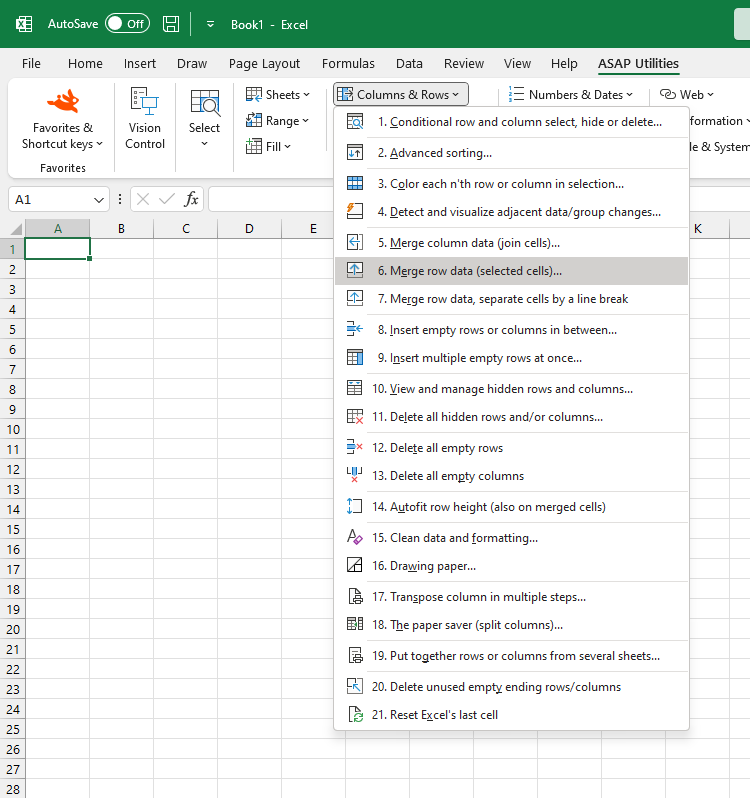Click the formula bar Enter checkmark button
The width and height of the screenshot is (750, 798).
[x=166, y=199]
